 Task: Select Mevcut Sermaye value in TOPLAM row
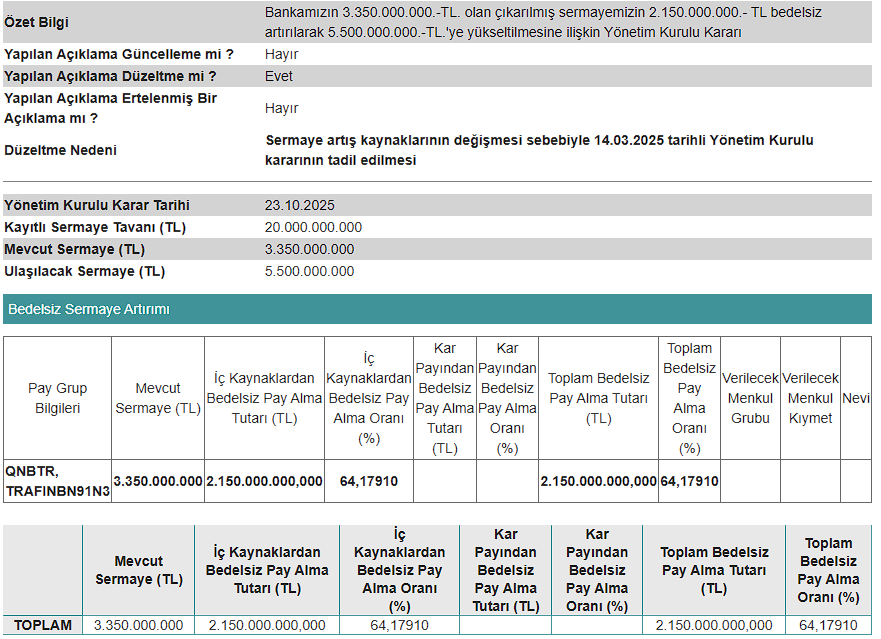click(x=138, y=625)
